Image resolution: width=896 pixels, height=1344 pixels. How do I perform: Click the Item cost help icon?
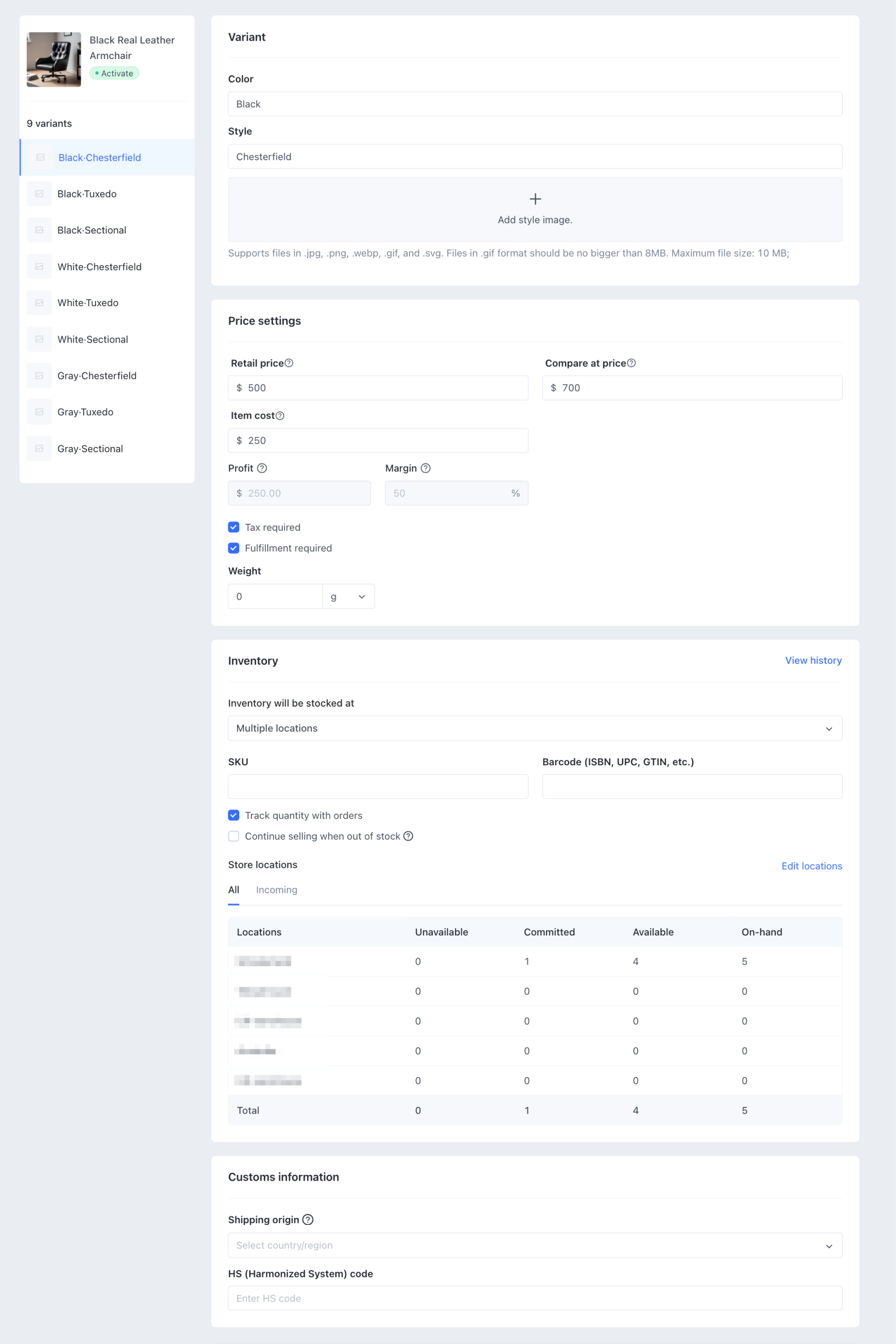pyautogui.click(x=280, y=415)
